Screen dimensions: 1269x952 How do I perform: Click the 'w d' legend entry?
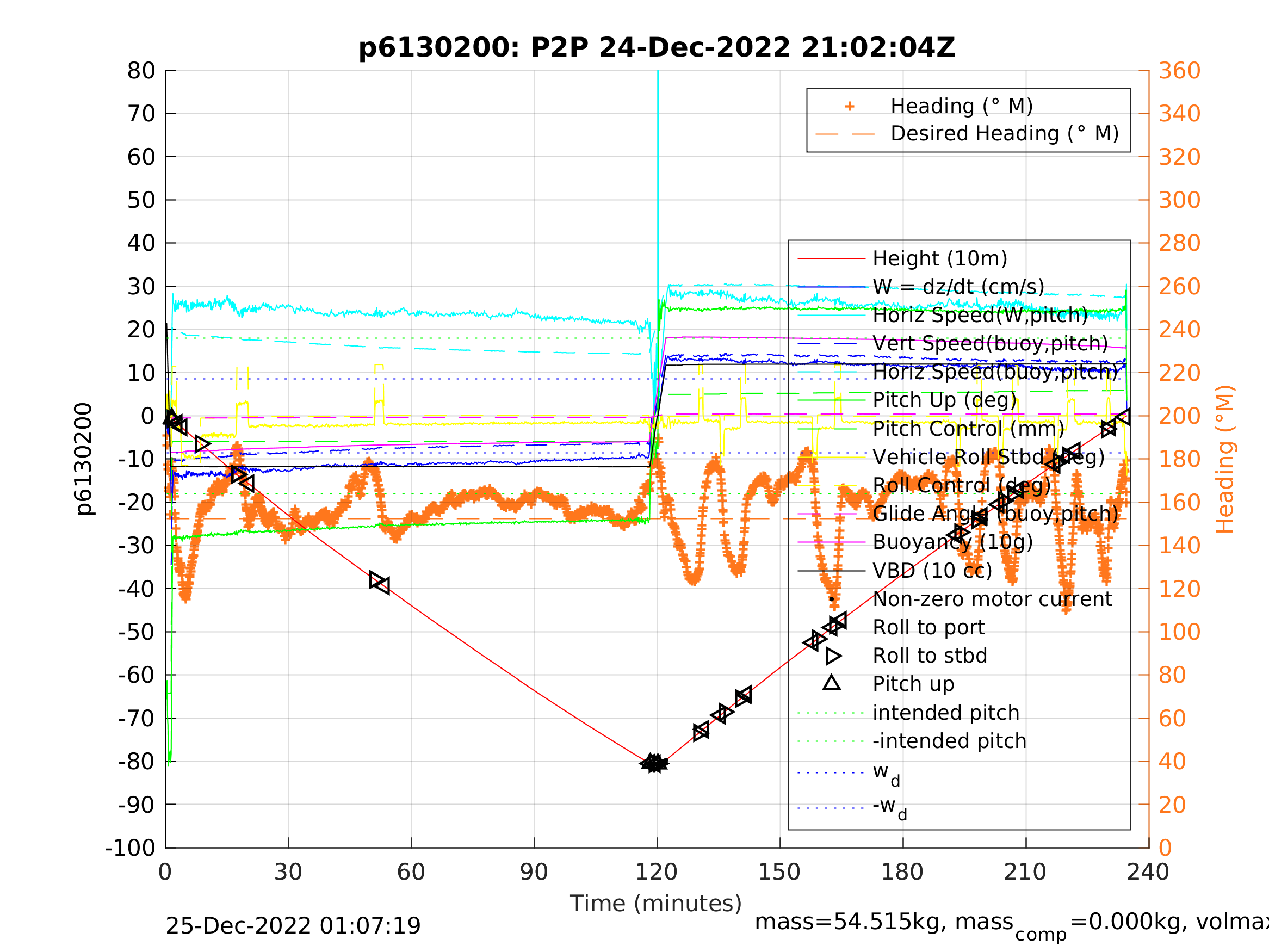tap(887, 774)
